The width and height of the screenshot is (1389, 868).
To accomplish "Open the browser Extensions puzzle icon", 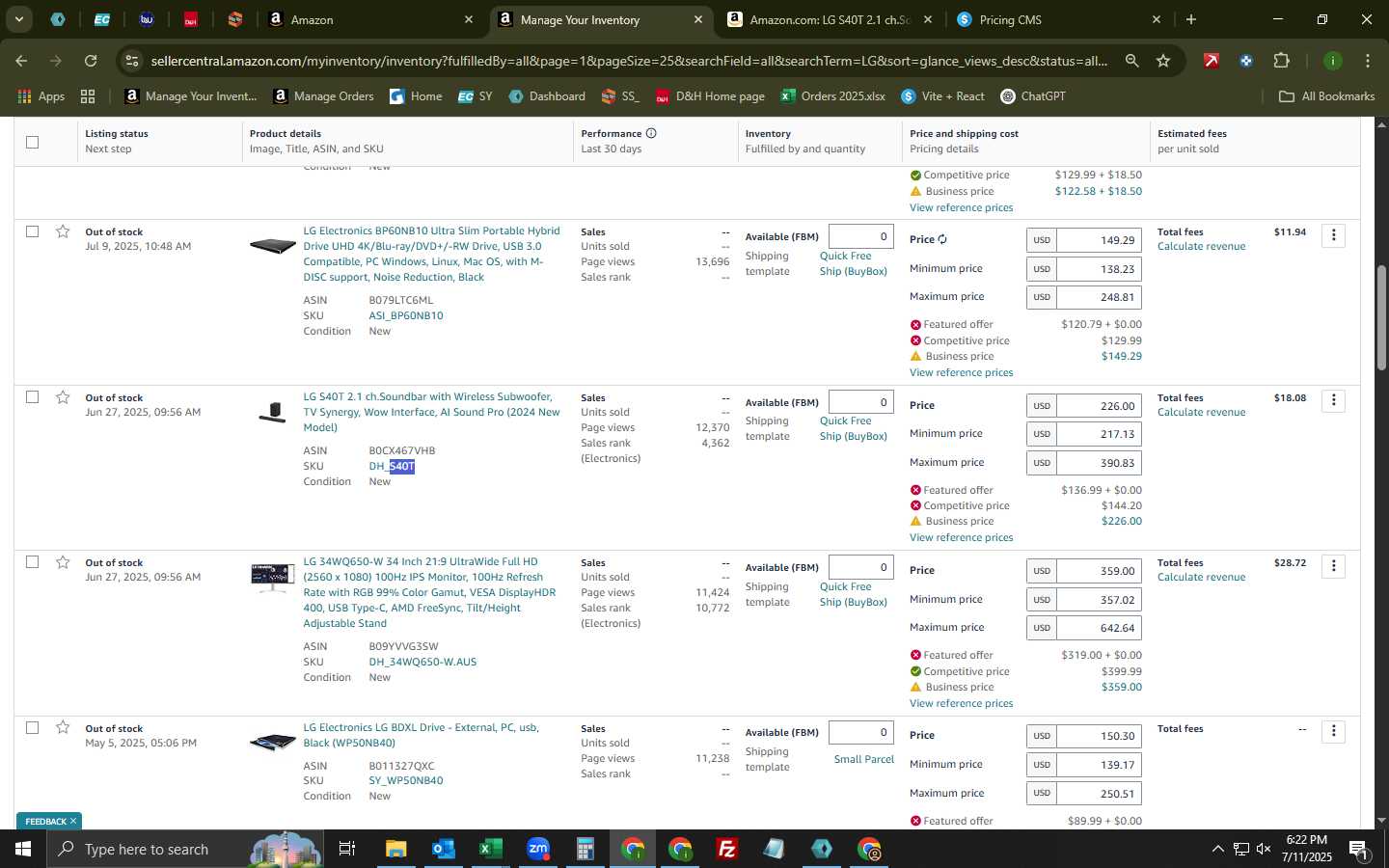I will (x=1281, y=61).
